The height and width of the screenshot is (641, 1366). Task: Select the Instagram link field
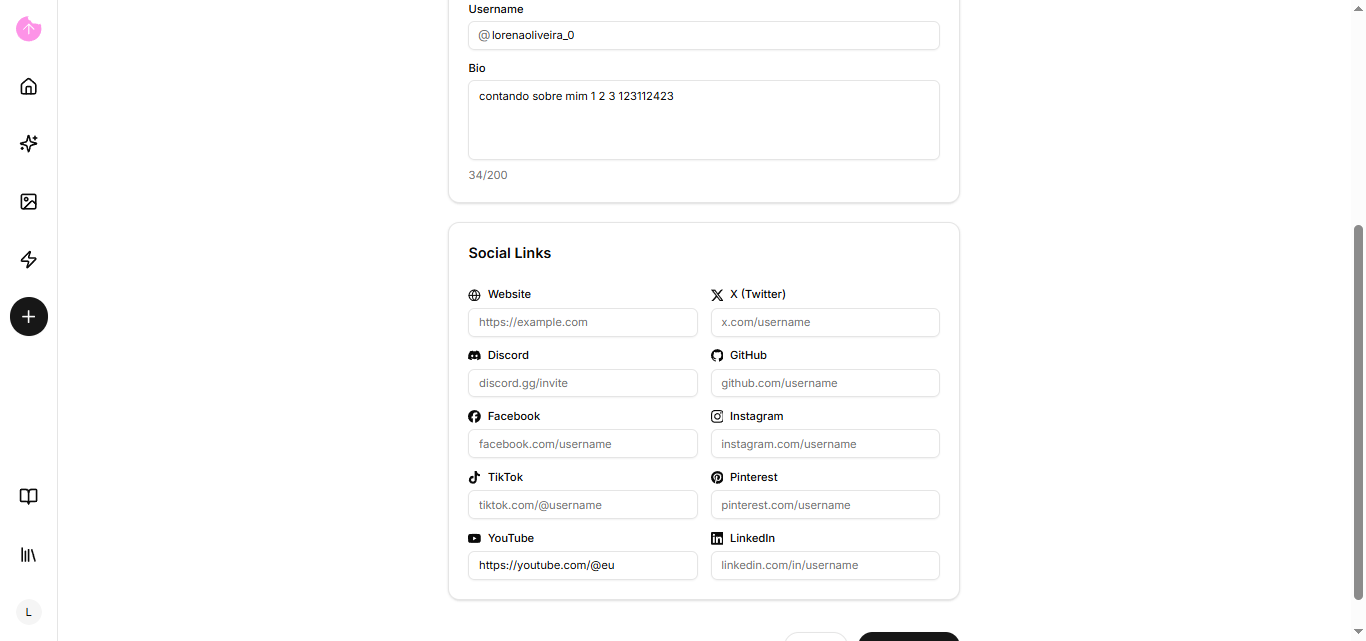(x=825, y=444)
